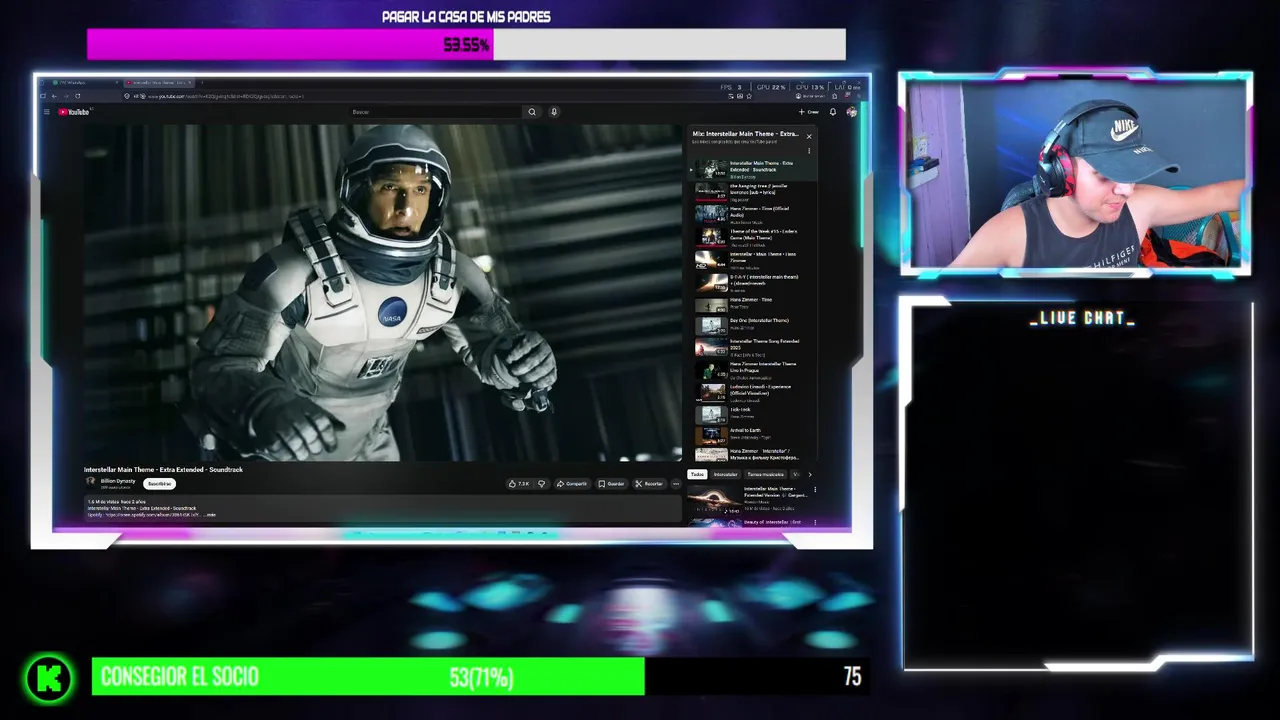Click the Recortar clip button

tap(649, 484)
